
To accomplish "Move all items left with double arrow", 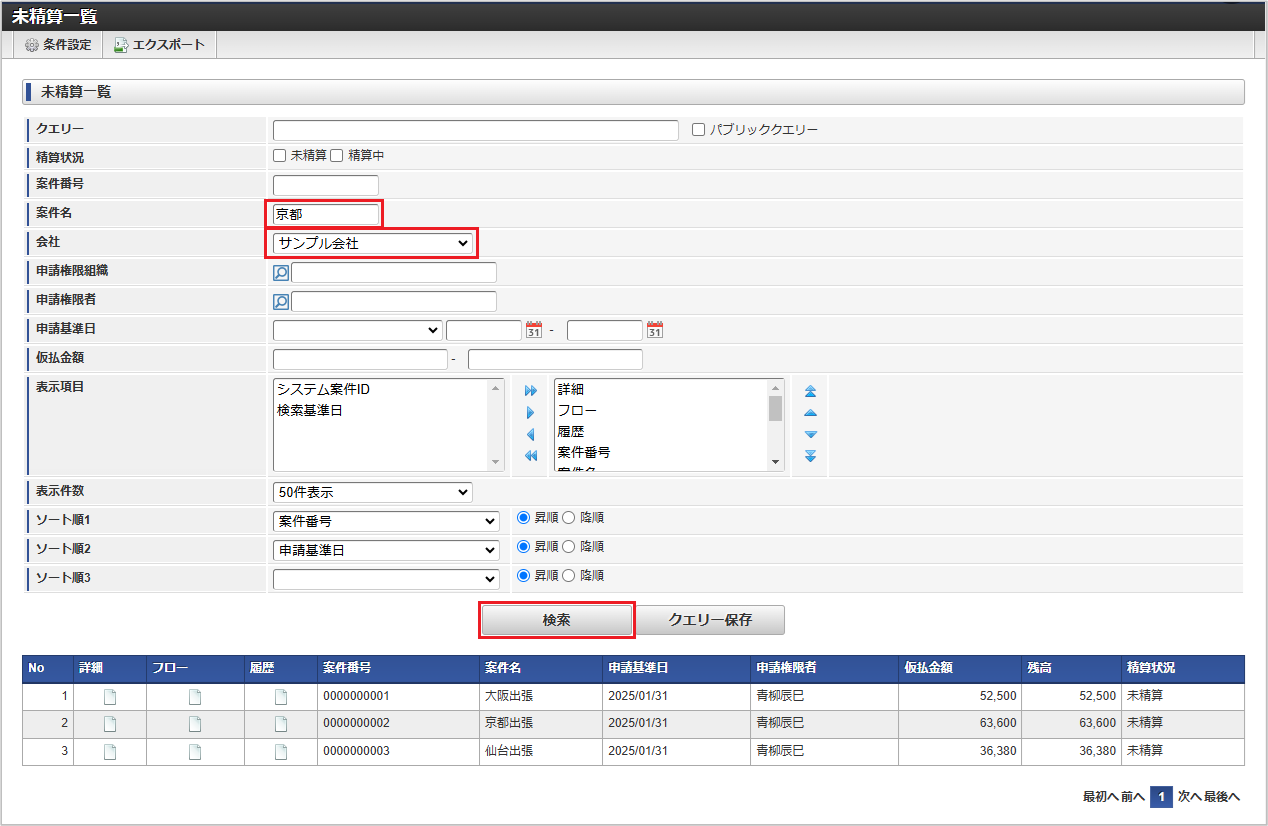I will 531,456.
